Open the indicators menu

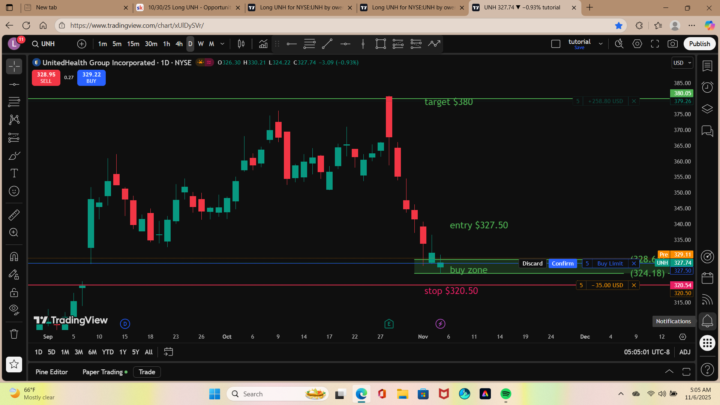(x=263, y=44)
